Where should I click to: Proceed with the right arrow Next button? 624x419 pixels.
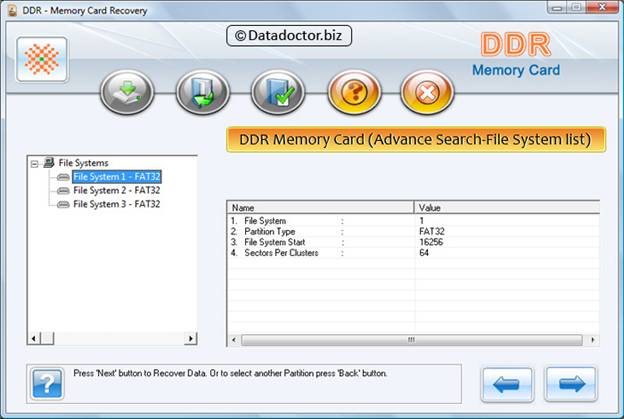(571, 384)
